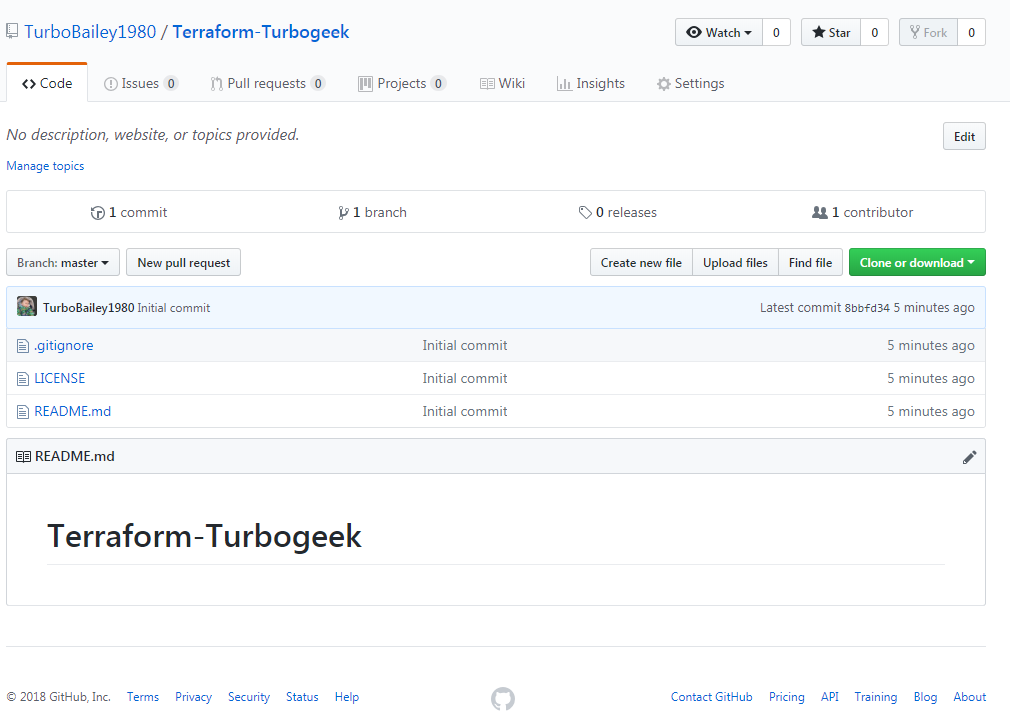This screenshot has height=714, width=1010.
Task: Click Upload files button
Action: point(735,262)
